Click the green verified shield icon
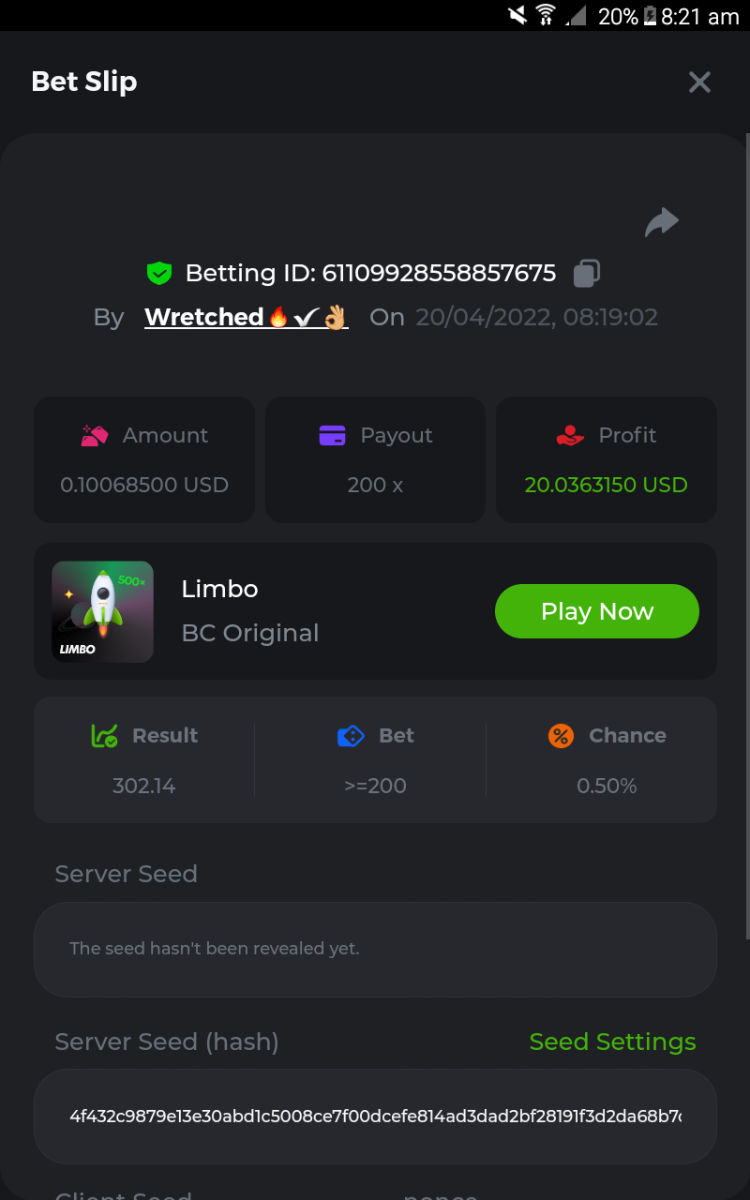 159,273
